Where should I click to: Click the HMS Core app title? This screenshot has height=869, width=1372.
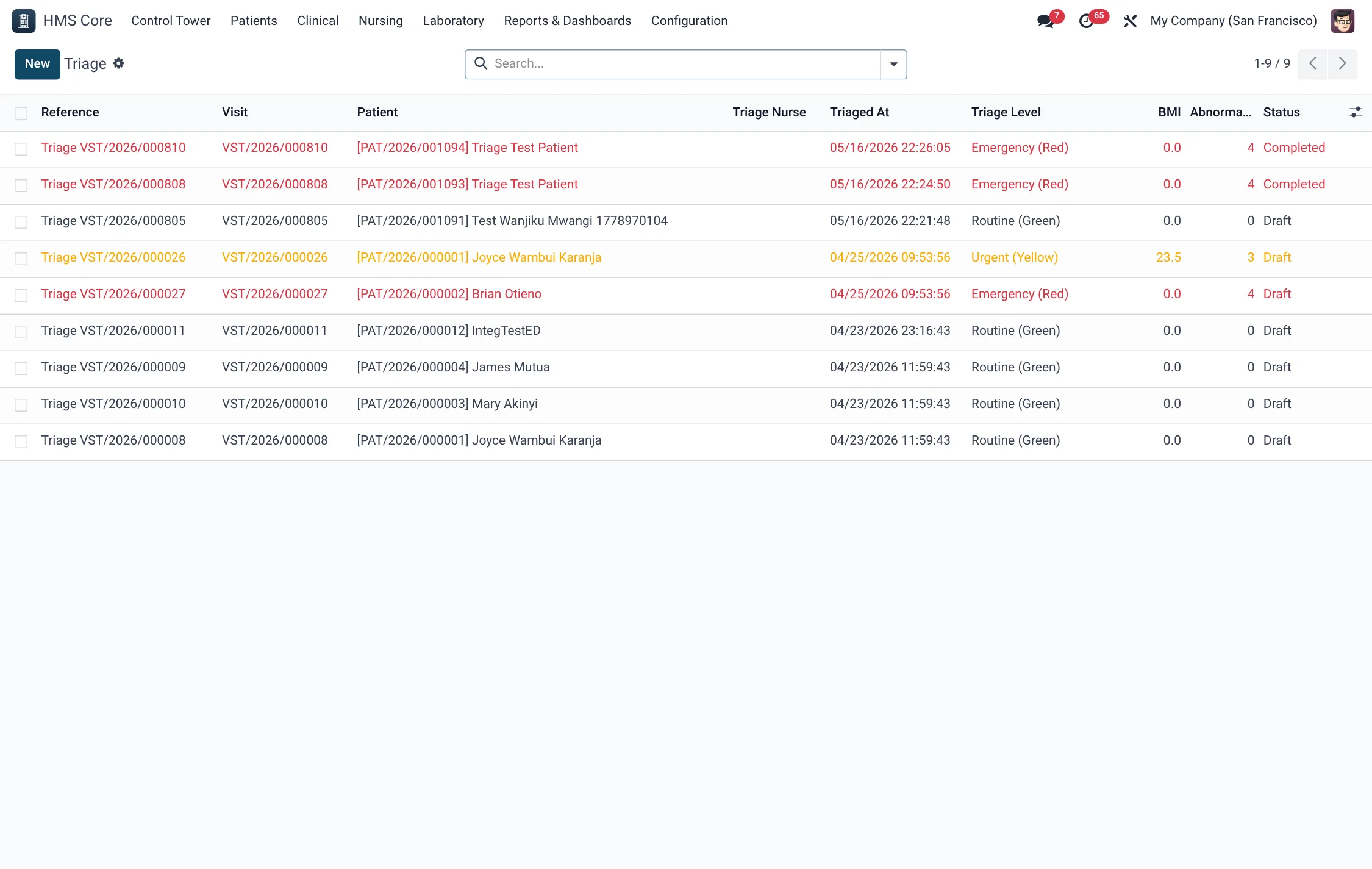(77, 21)
